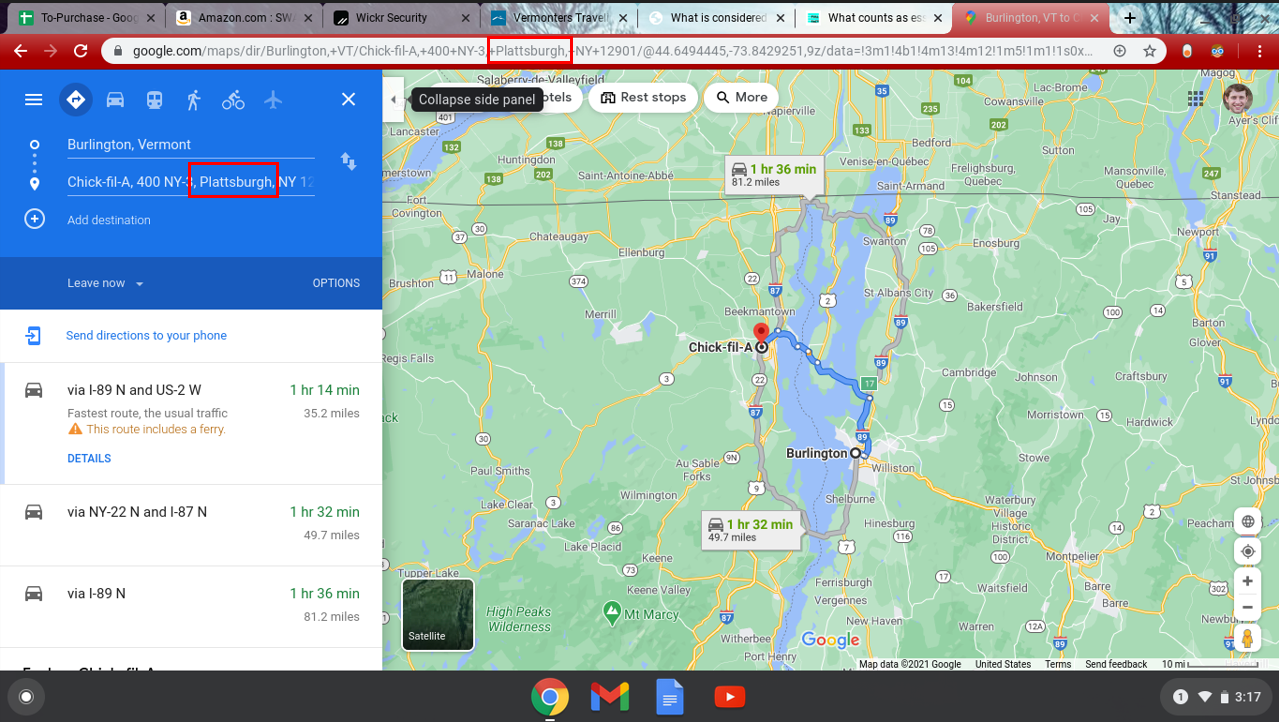Select route via NY-22 N and I-87 N

pos(191,525)
